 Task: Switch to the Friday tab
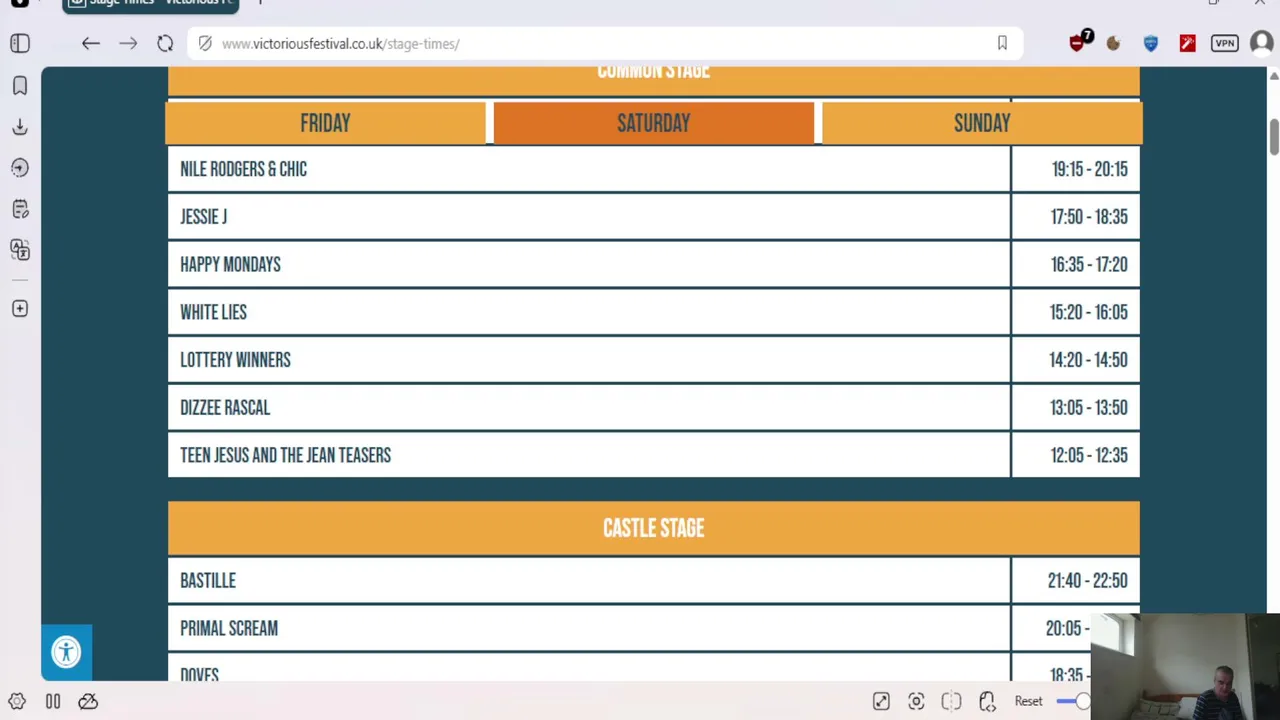pos(325,123)
